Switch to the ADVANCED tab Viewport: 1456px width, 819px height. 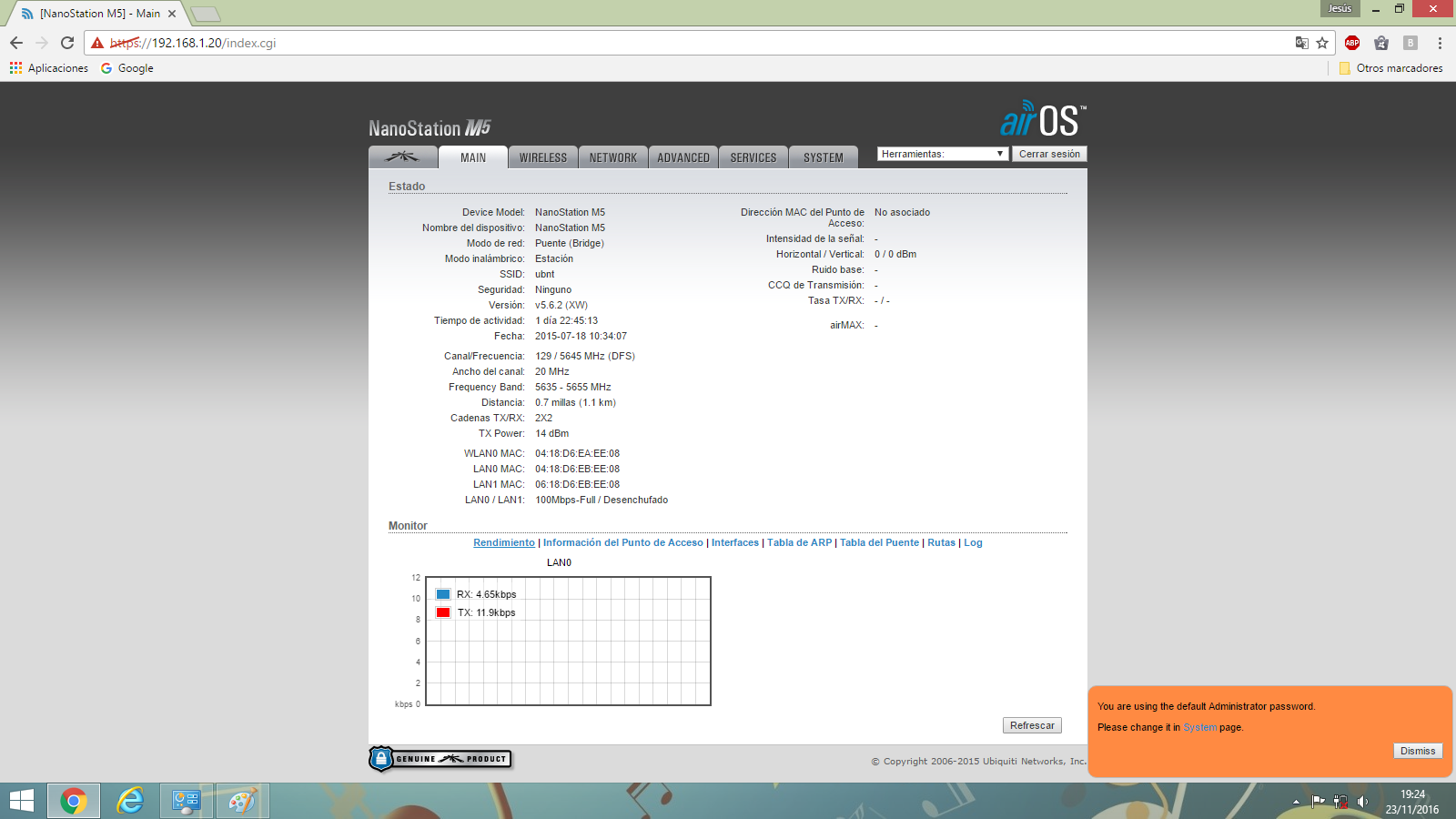[682, 157]
